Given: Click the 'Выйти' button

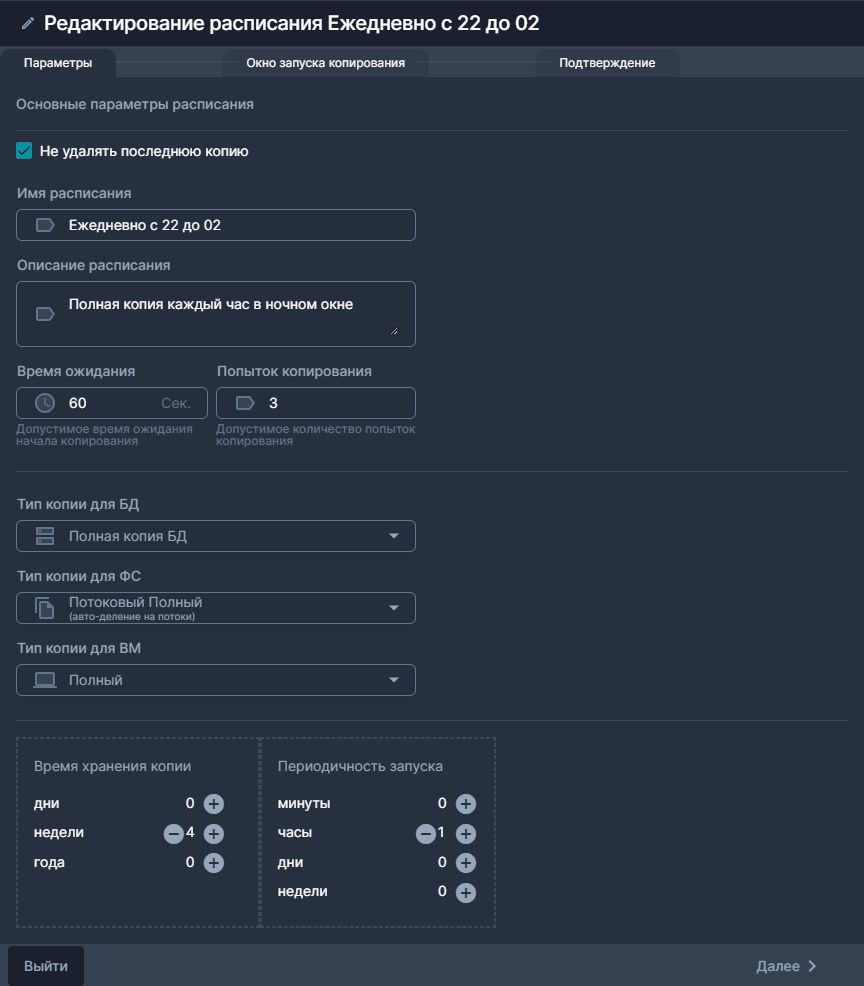Looking at the screenshot, I should [46, 966].
